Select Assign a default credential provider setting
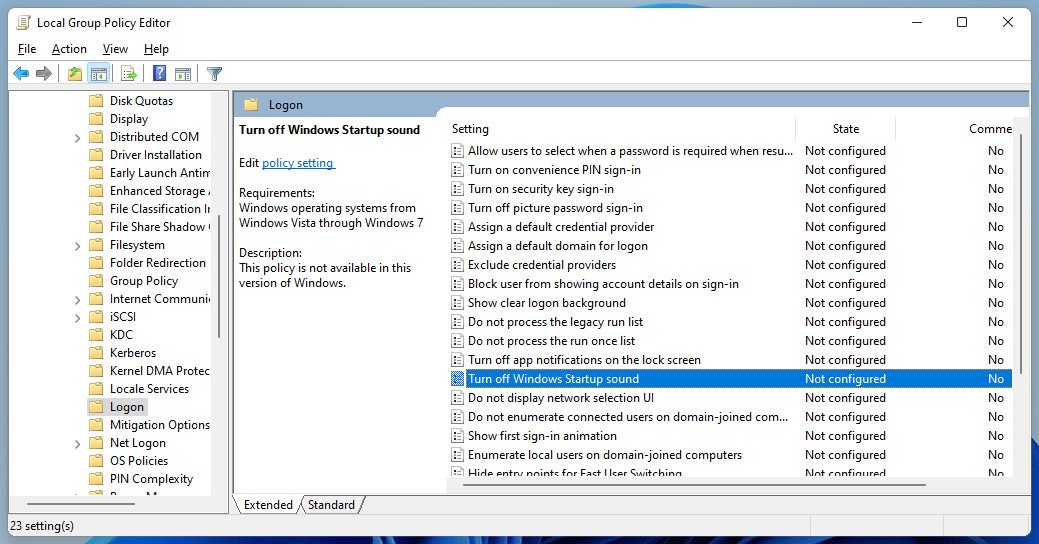This screenshot has height=544, width=1039. (561, 227)
